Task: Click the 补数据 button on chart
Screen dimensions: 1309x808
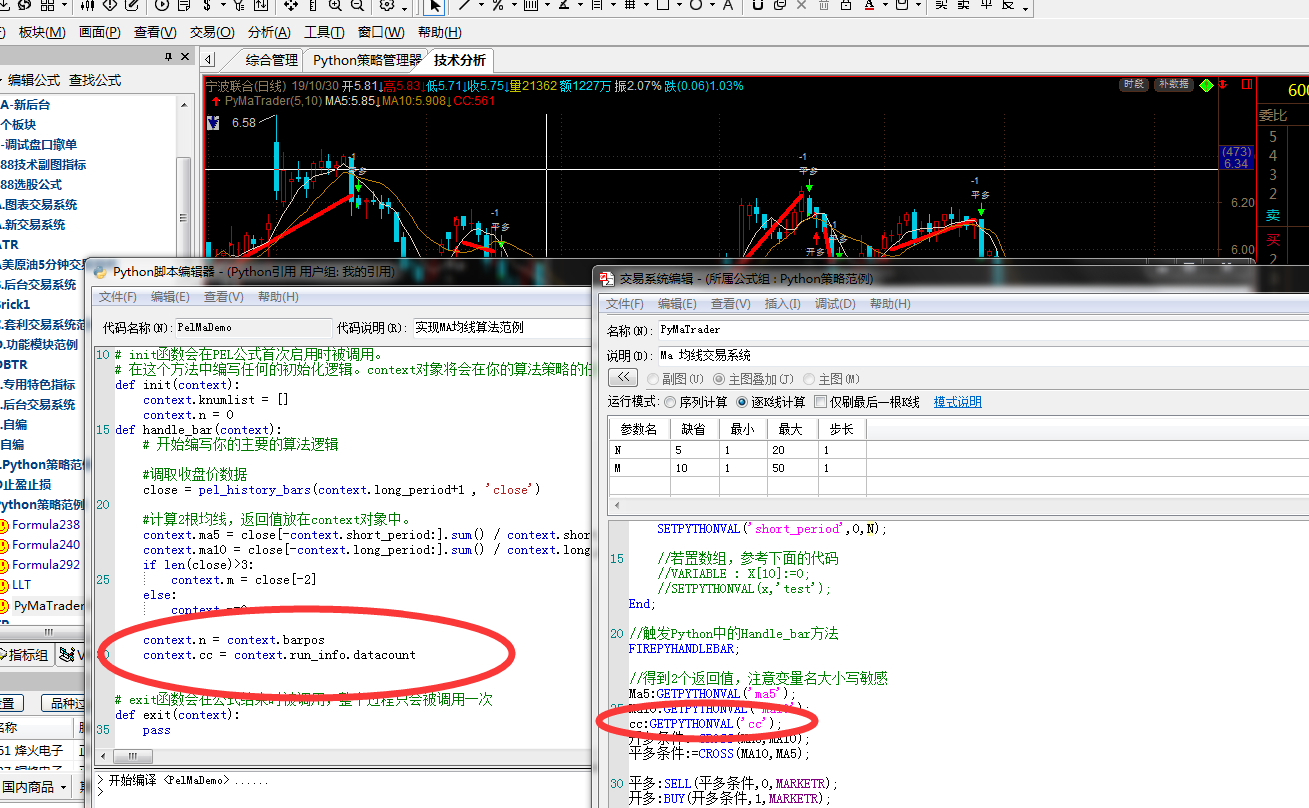Action: click(x=1173, y=85)
